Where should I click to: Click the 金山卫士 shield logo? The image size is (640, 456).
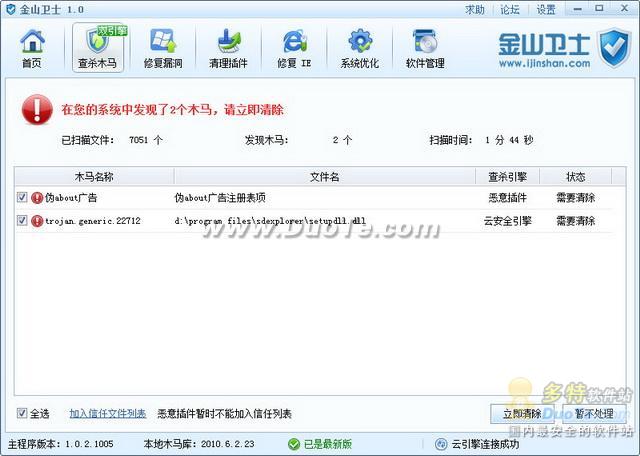[x=614, y=47]
